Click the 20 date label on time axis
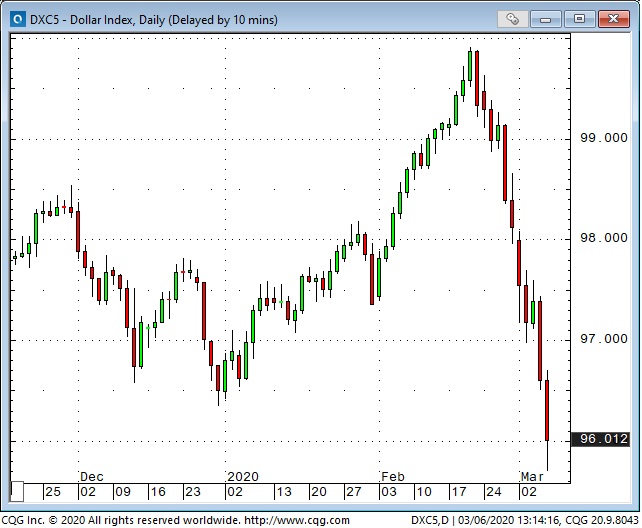The height and width of the screenshot is (528, 642). [319, 492]
